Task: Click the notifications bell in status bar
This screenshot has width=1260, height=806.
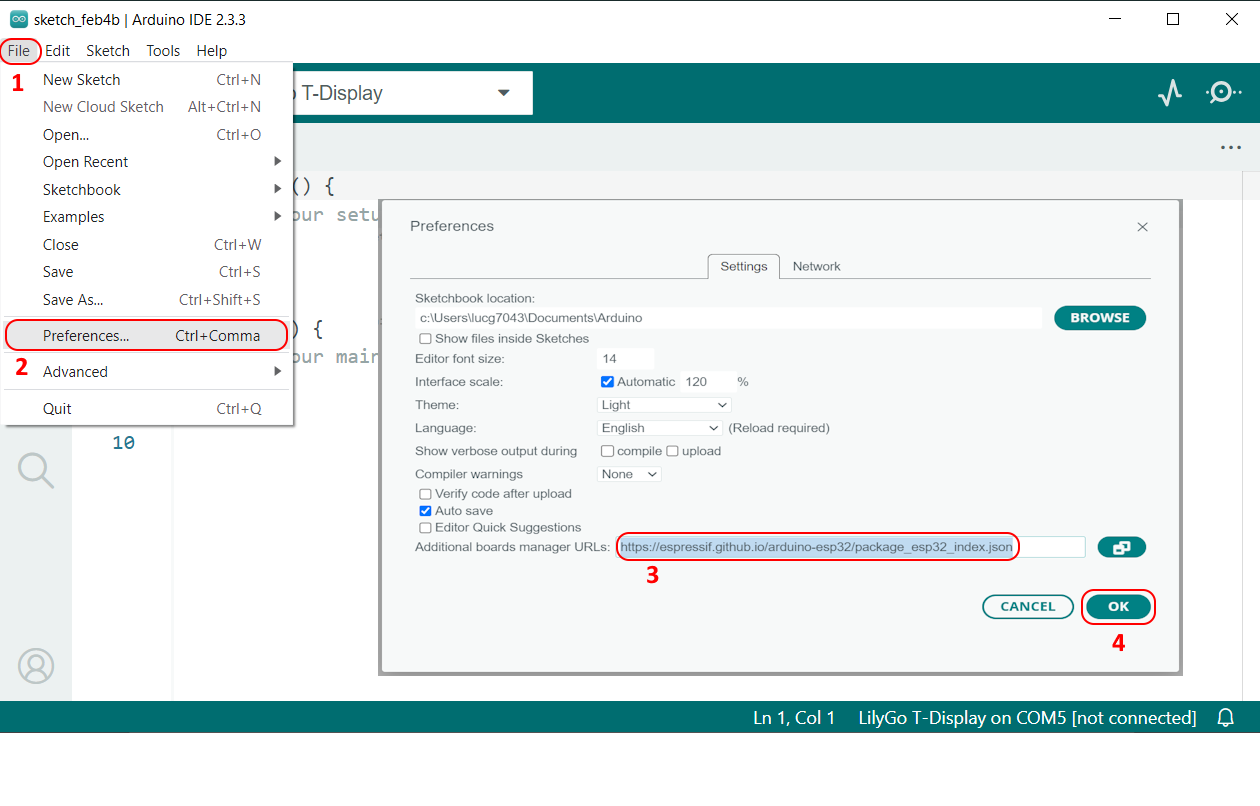Action: click(x=1225, y=718)
